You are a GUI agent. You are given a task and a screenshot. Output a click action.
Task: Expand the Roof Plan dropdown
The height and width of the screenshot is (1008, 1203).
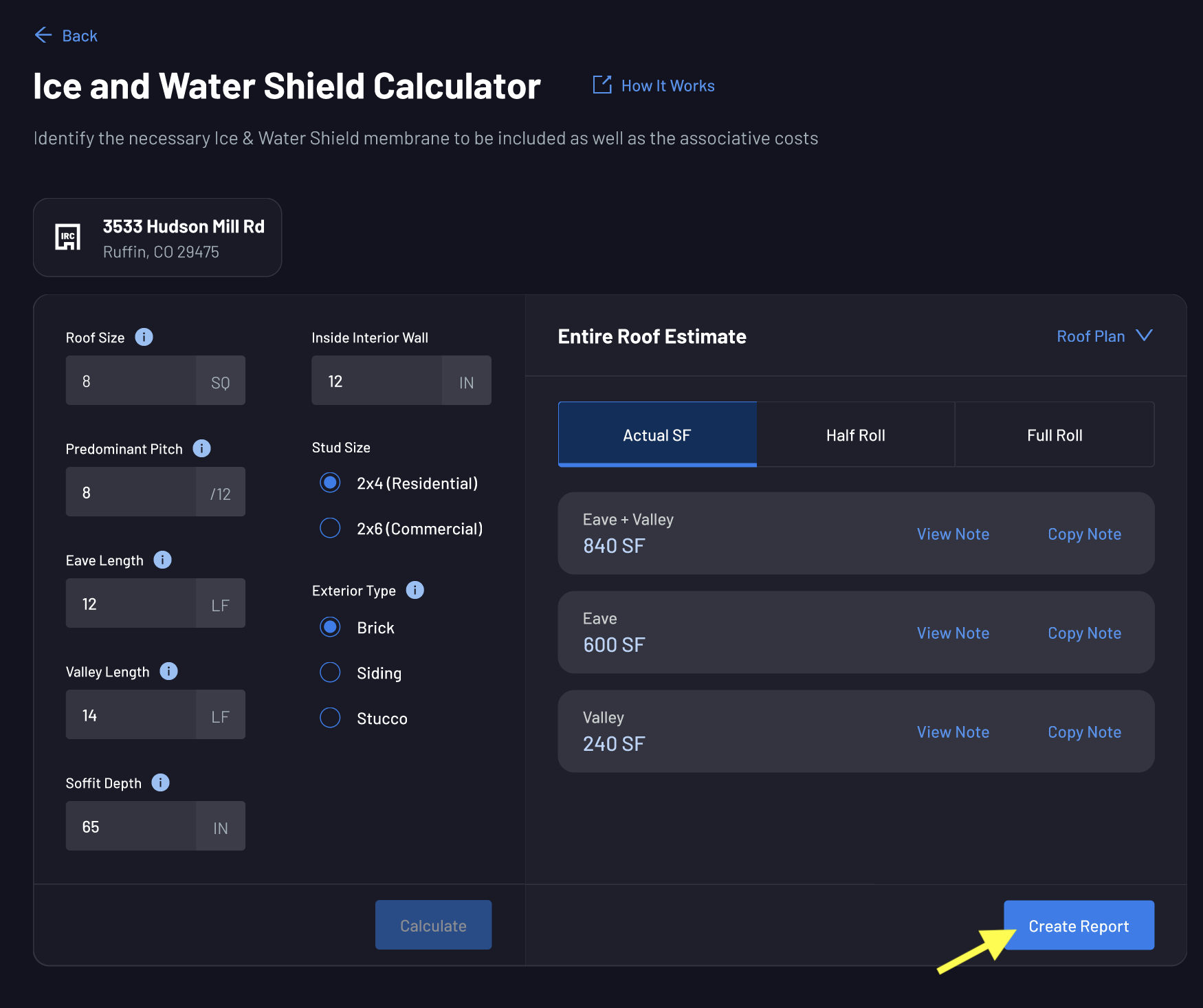[1104, 336]
